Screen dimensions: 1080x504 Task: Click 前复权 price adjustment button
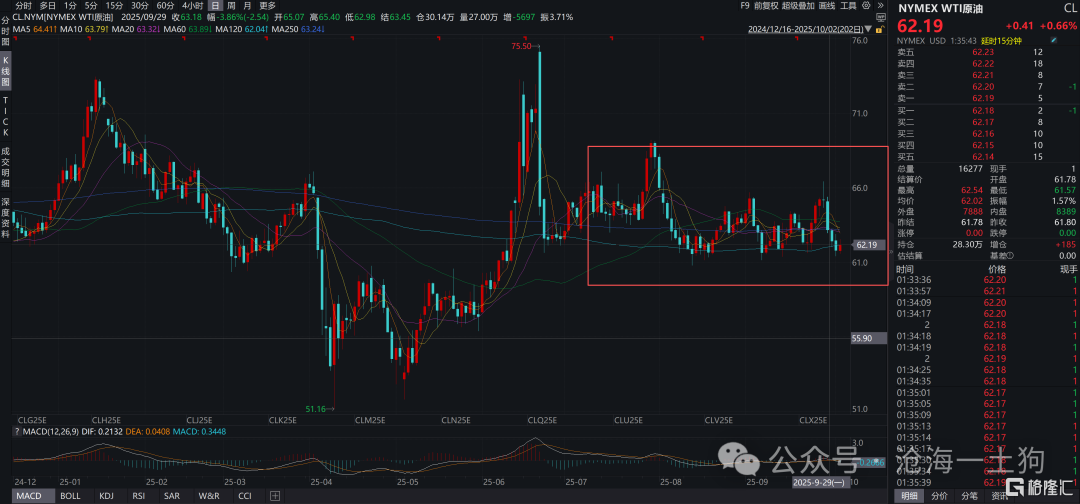pyautogui.click(x=767, y=5)
